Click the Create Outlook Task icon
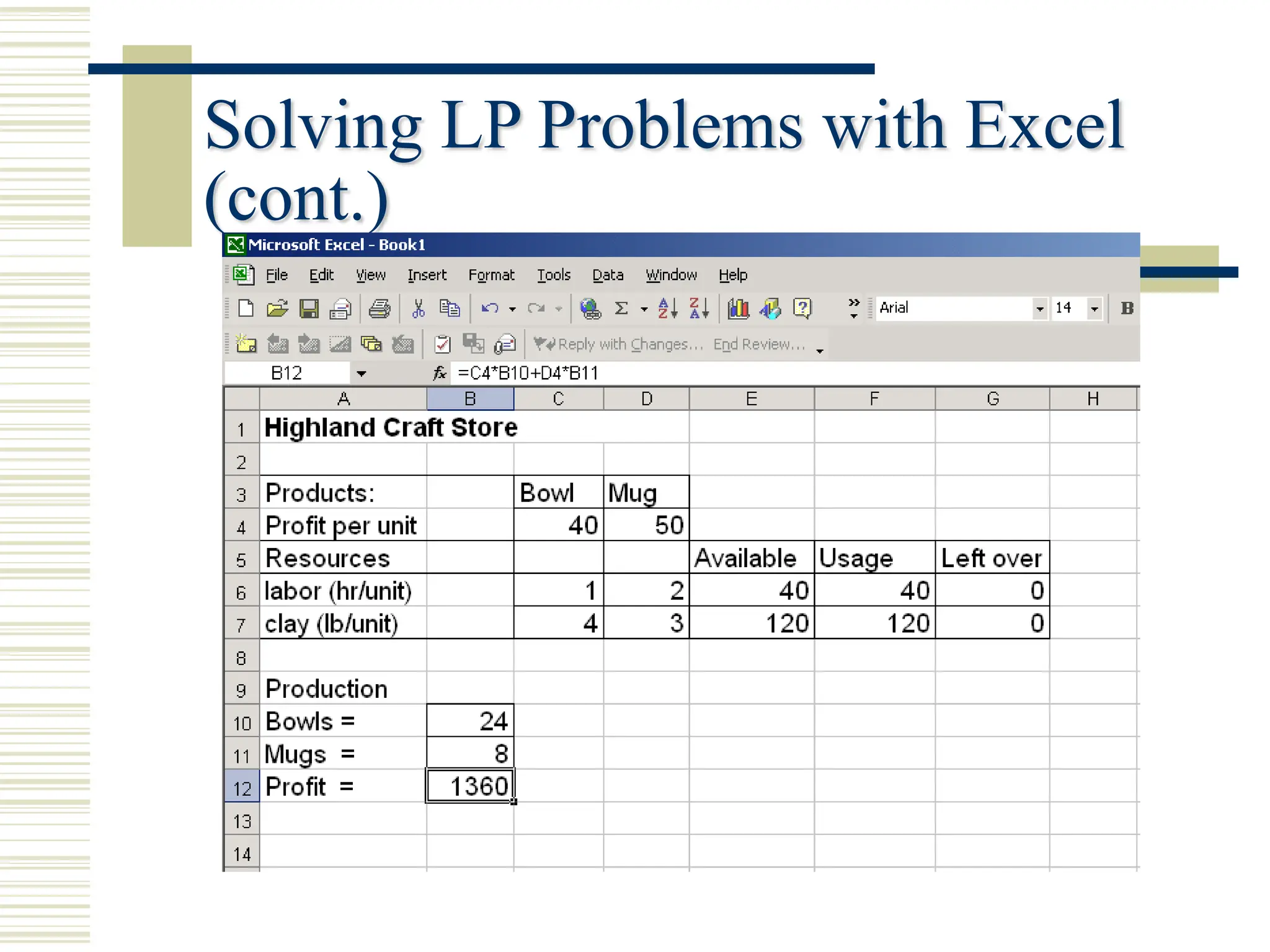The height and width of the screenshot is (952, 1270). [442, 343]
